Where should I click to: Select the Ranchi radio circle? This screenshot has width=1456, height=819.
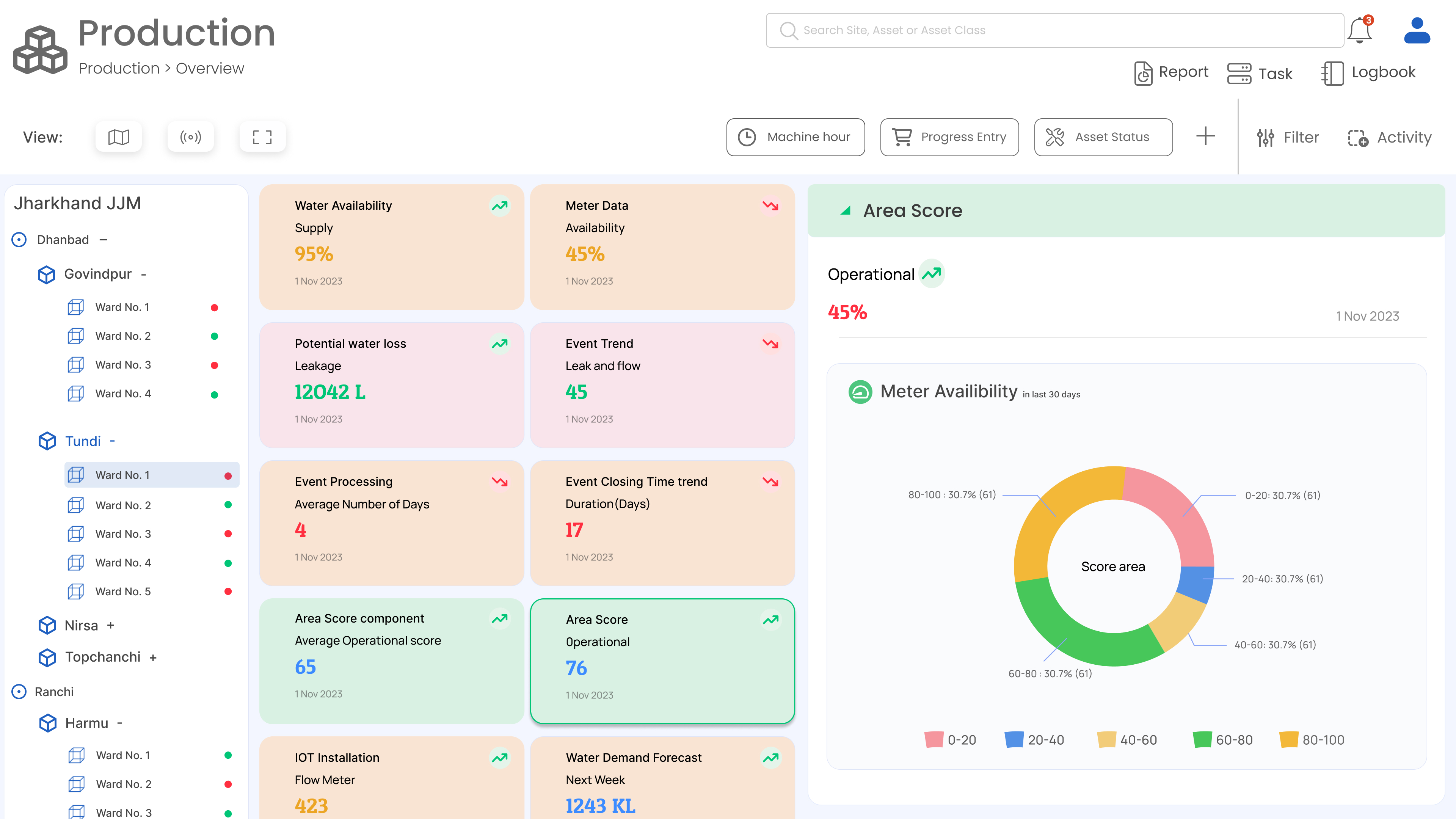19,692
